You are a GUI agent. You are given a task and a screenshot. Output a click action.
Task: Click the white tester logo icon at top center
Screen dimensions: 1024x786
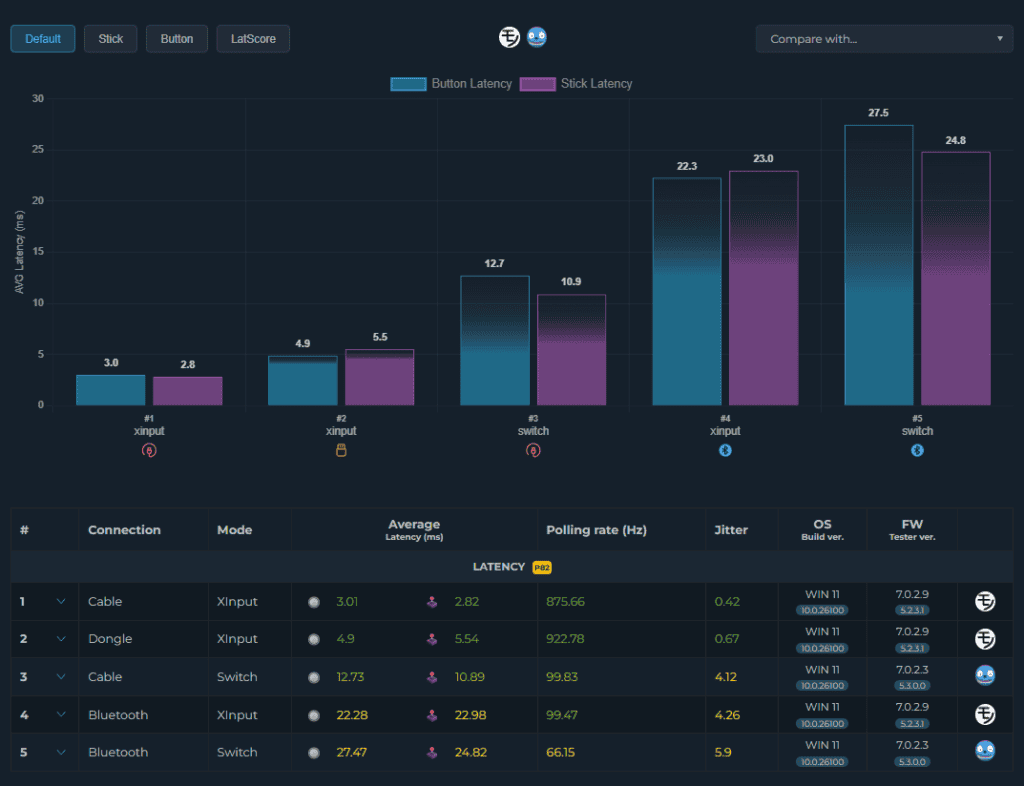point(509,37)
